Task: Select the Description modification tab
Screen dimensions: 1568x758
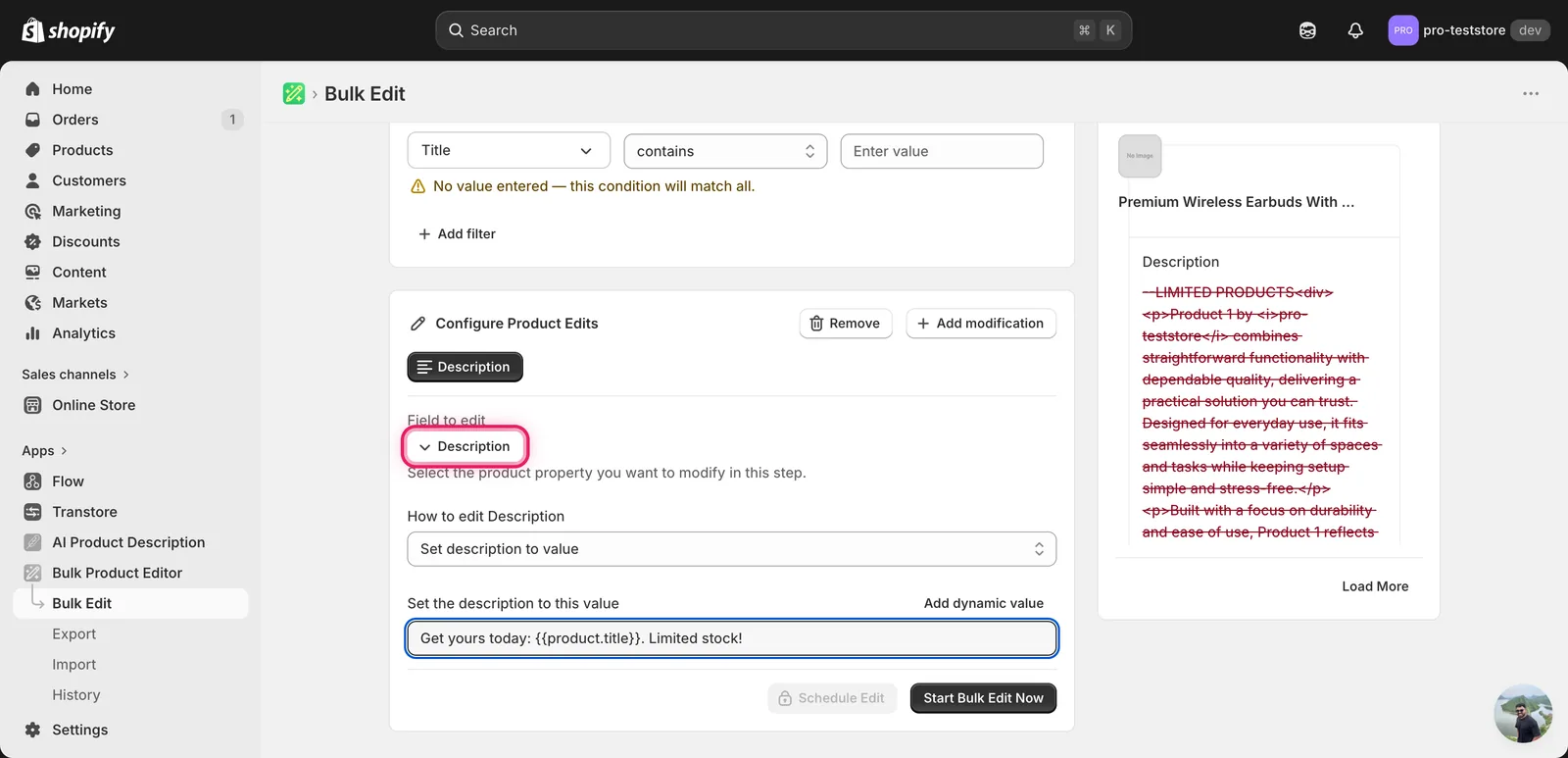Action: click(x=465, y=367)
